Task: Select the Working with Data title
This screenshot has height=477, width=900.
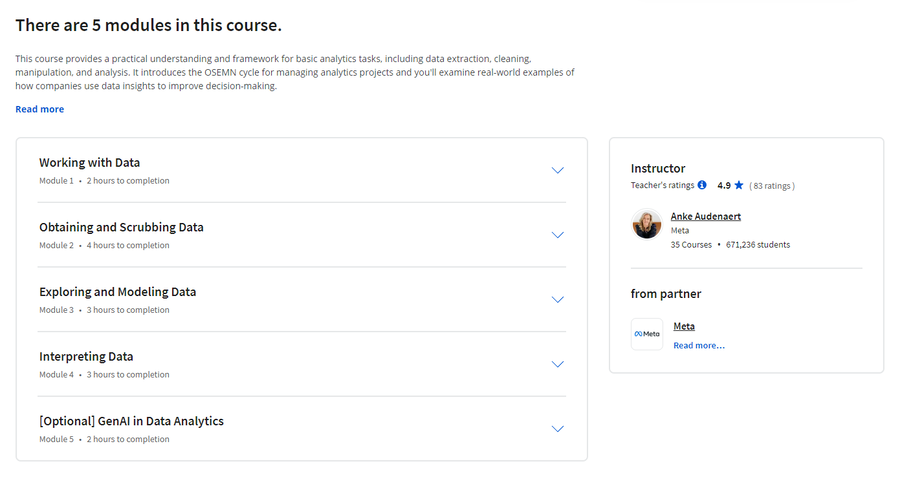Action: click(90, 162)
